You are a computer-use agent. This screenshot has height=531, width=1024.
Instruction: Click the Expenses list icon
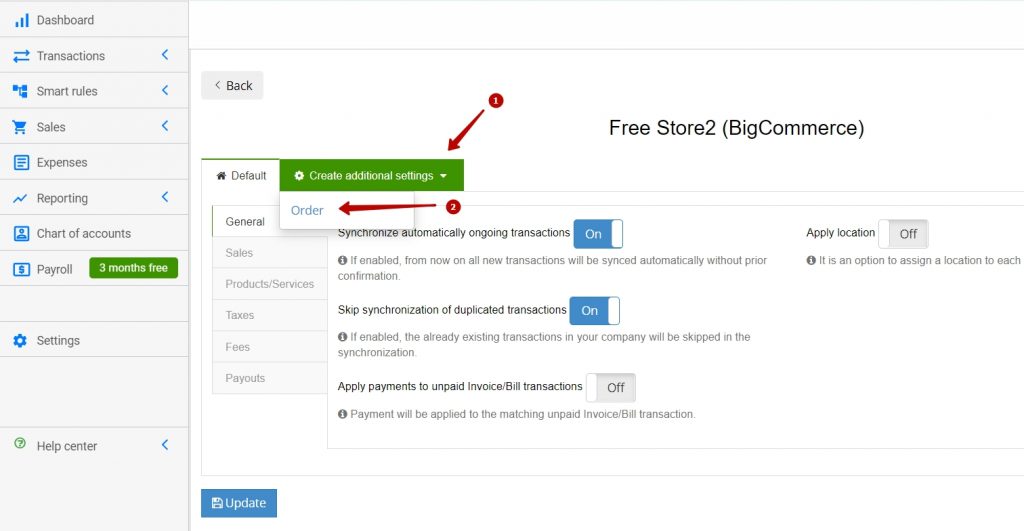(22, 163)
